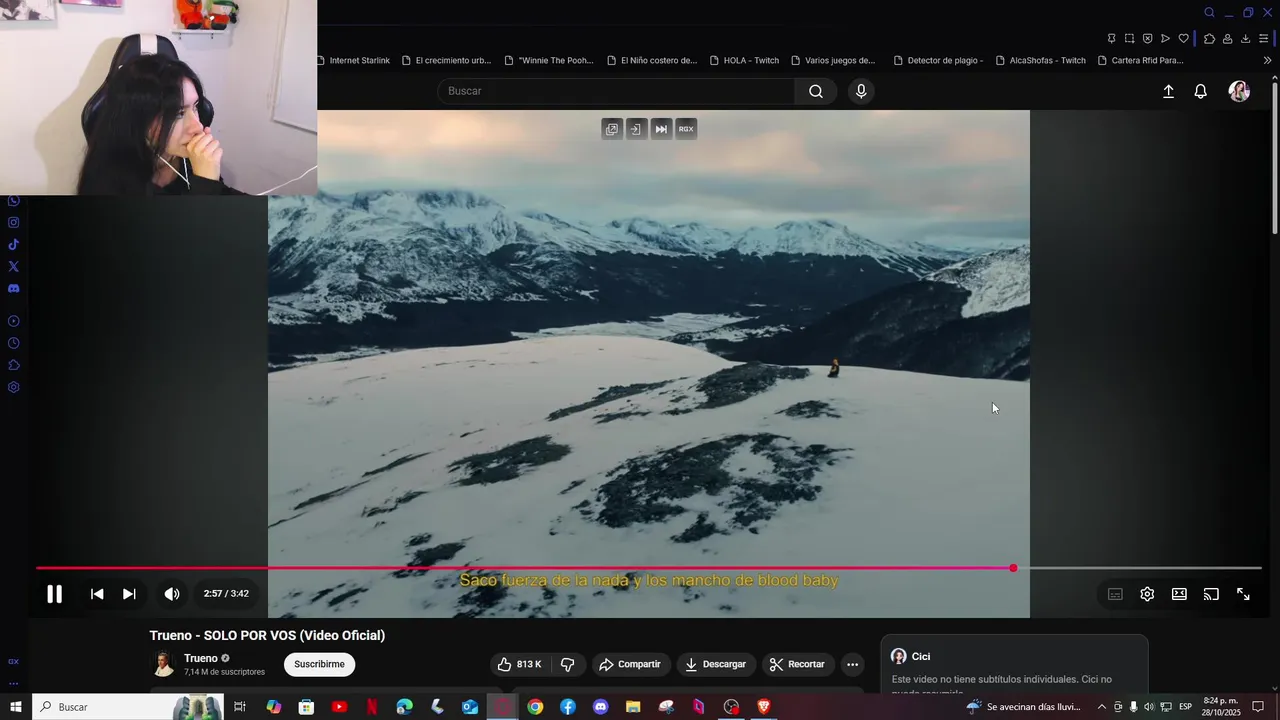Open the Trueno channel name link

pyautogui.click(x=201, y=658)
